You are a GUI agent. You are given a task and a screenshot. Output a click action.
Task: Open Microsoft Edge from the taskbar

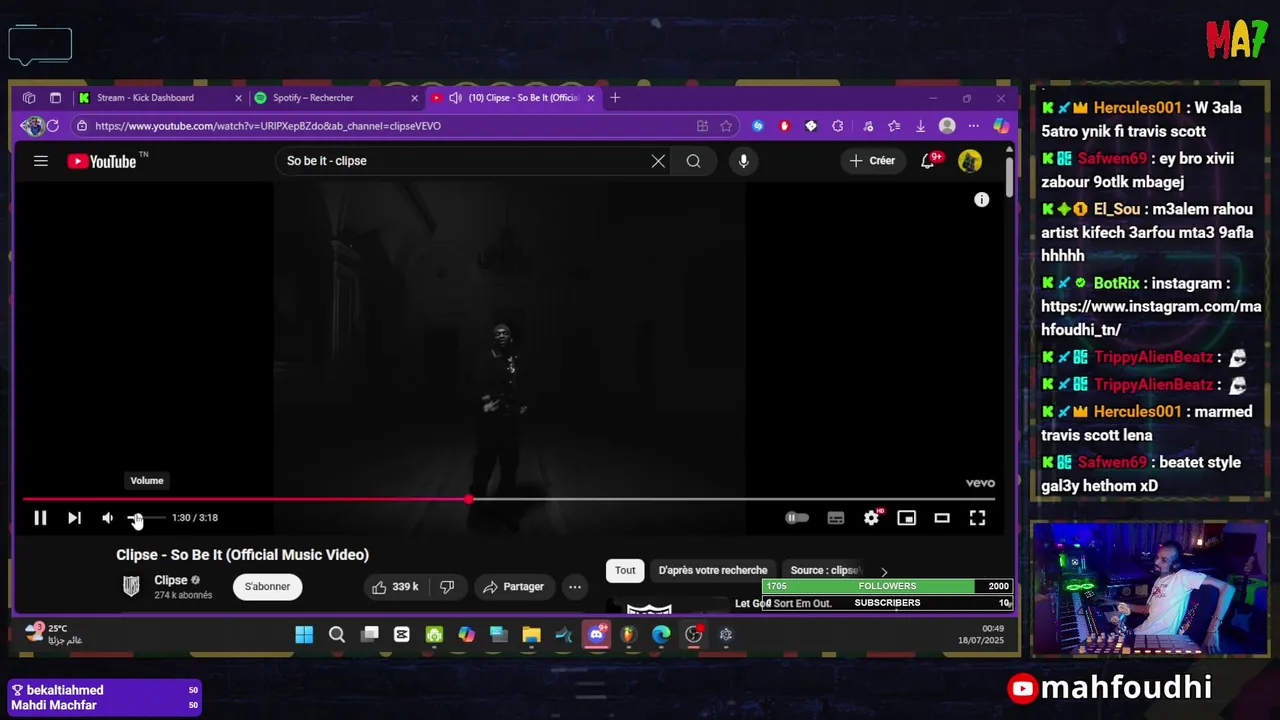(x=661, y=635)
